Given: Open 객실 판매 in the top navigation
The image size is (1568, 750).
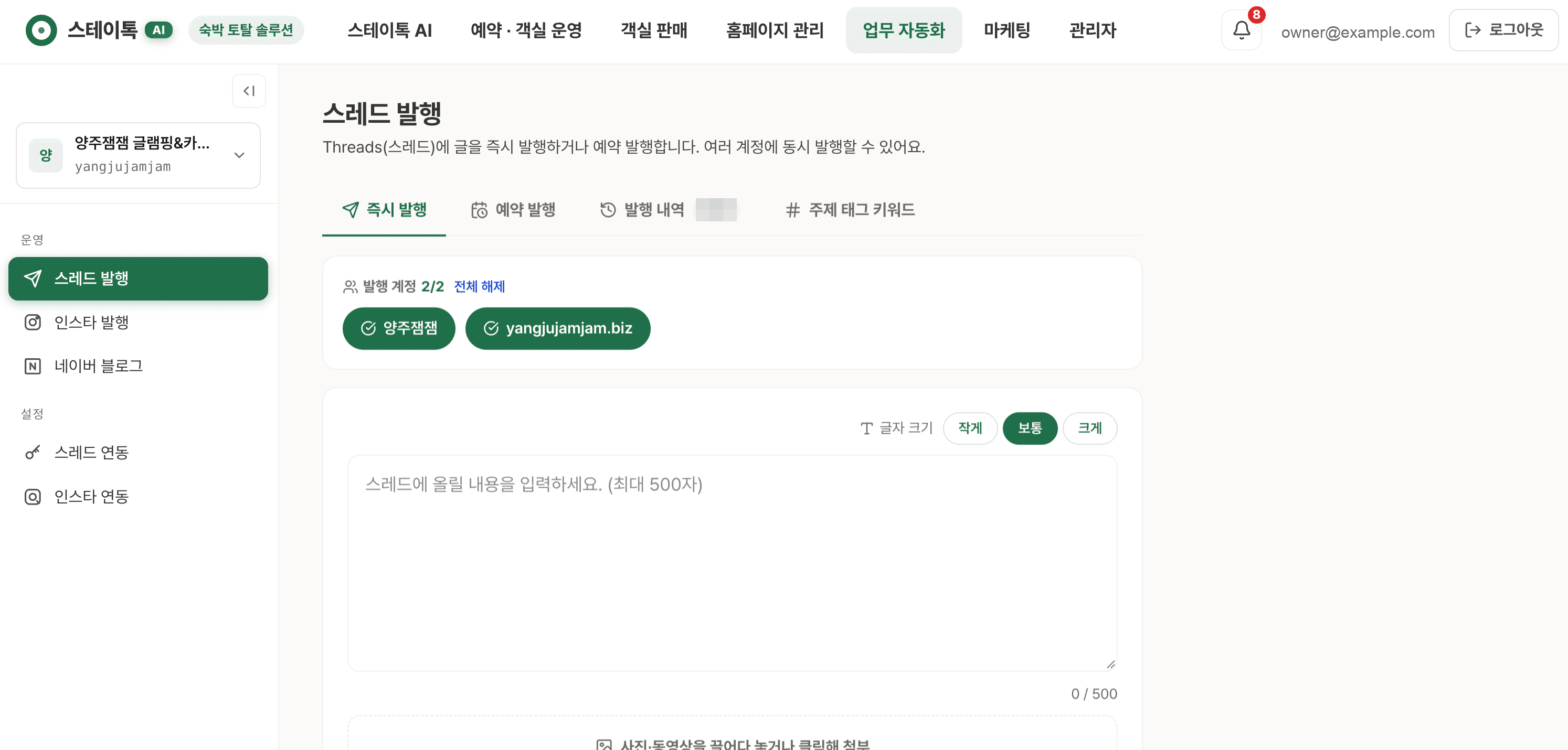Looking at the screenshot, I should pyautogui.click(x=654, y=30).
